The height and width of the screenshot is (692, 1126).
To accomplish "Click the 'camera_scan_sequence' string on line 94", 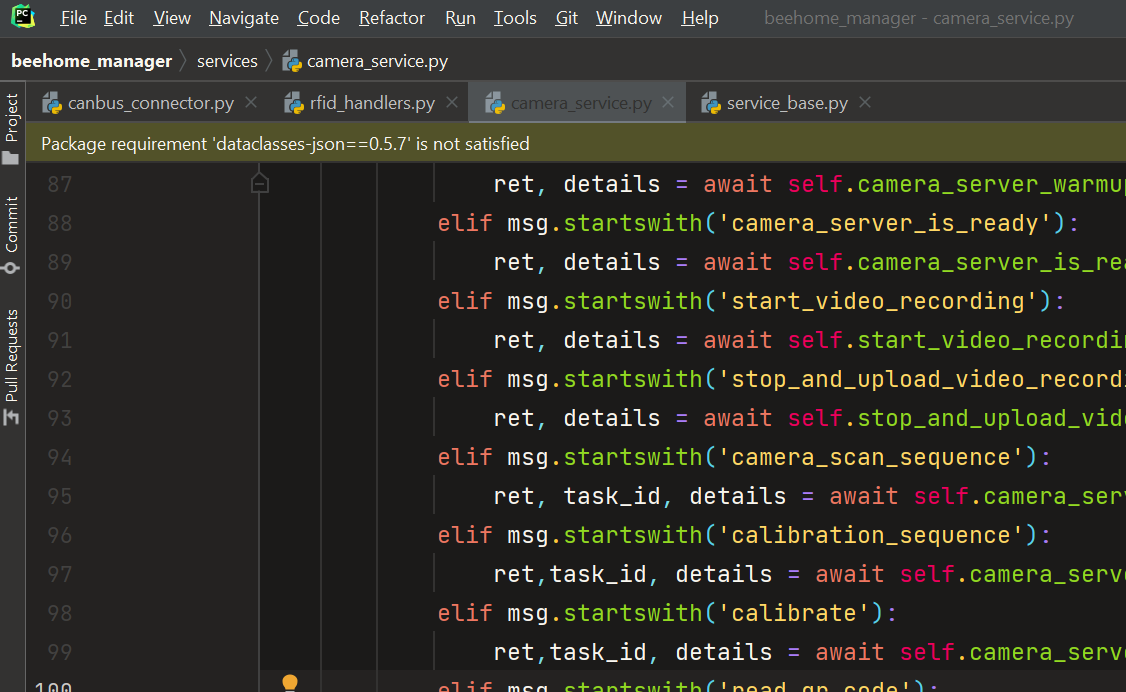I will coord(870,457).
